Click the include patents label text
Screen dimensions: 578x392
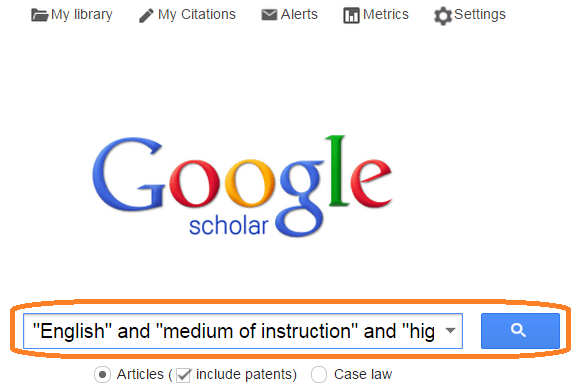(246, 375)
